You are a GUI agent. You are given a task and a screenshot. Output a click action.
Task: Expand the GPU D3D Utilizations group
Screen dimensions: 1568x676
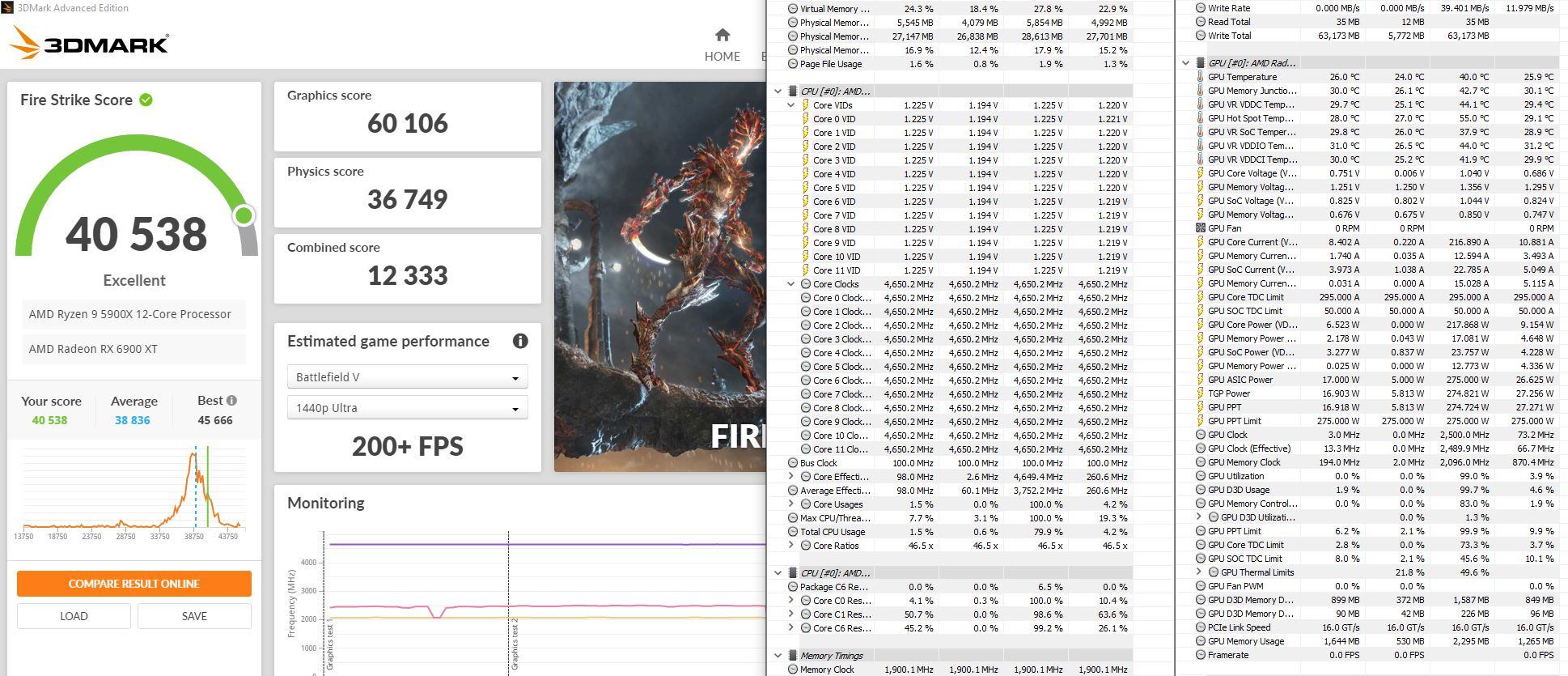pyautogui.click(x=1199, y=517)
